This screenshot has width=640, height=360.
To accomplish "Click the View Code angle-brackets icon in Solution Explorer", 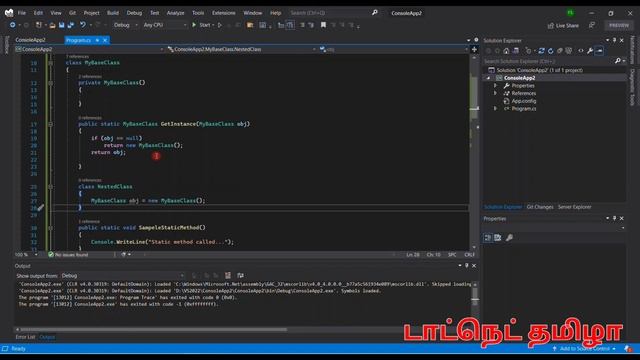I will point(581,51).
